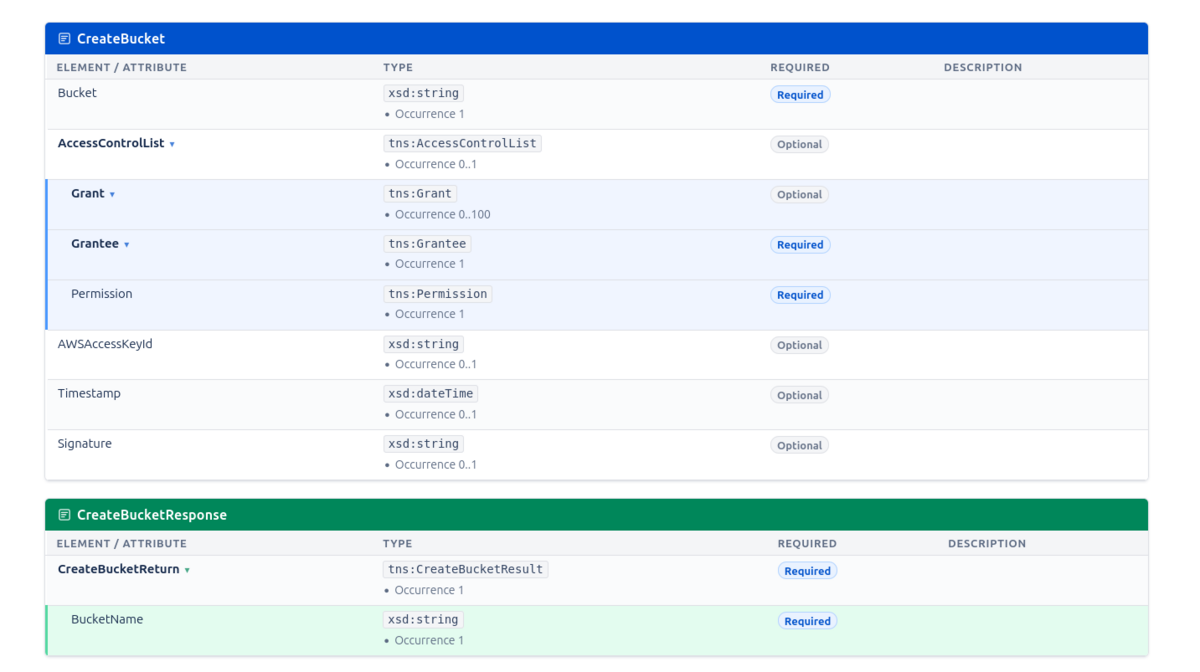
Task: Collapse the Grant element arrow
Action: click(x=112, y=194)
